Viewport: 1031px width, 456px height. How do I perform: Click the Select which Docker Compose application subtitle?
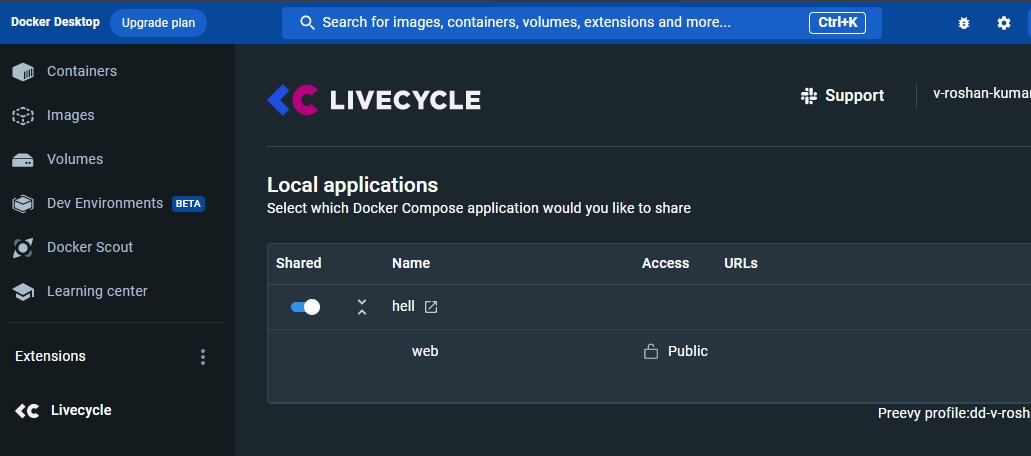[479, 209]
